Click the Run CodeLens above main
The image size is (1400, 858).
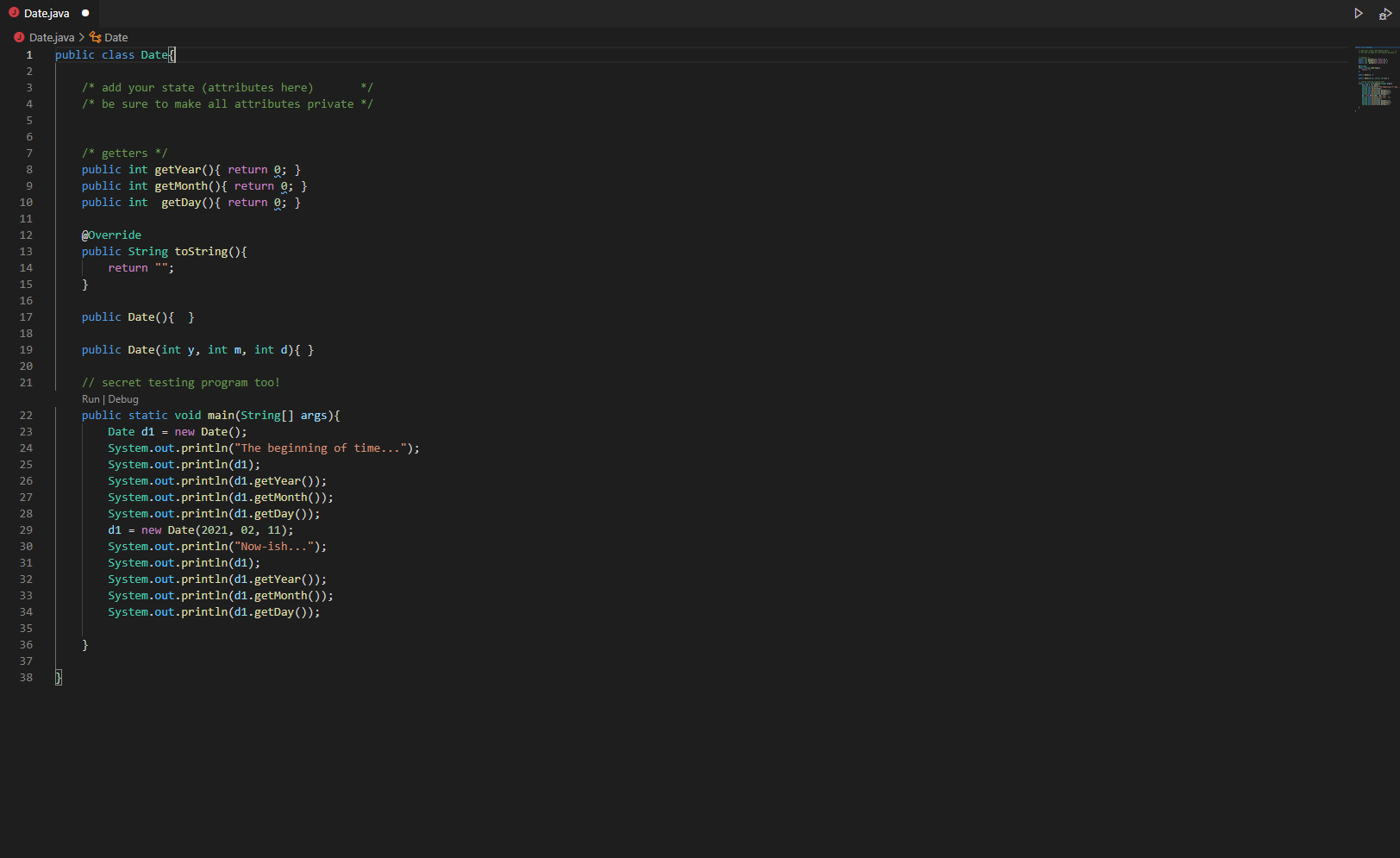pos(91,399)
